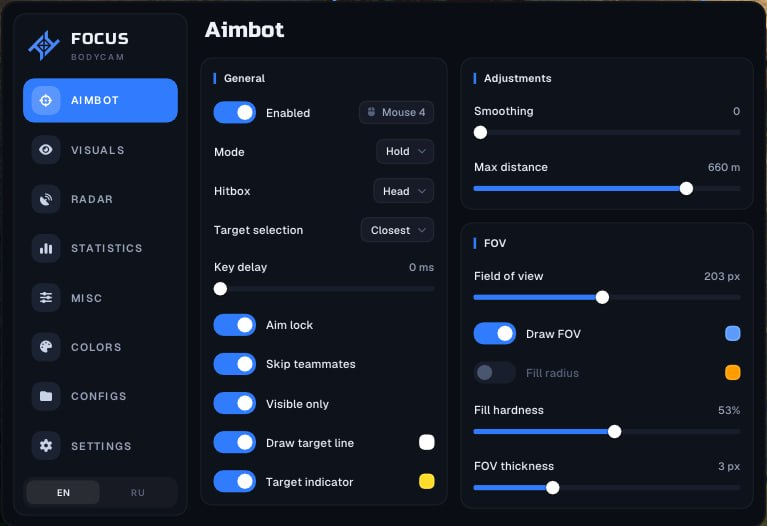Click the Fill hardness slider

[607, 432]
